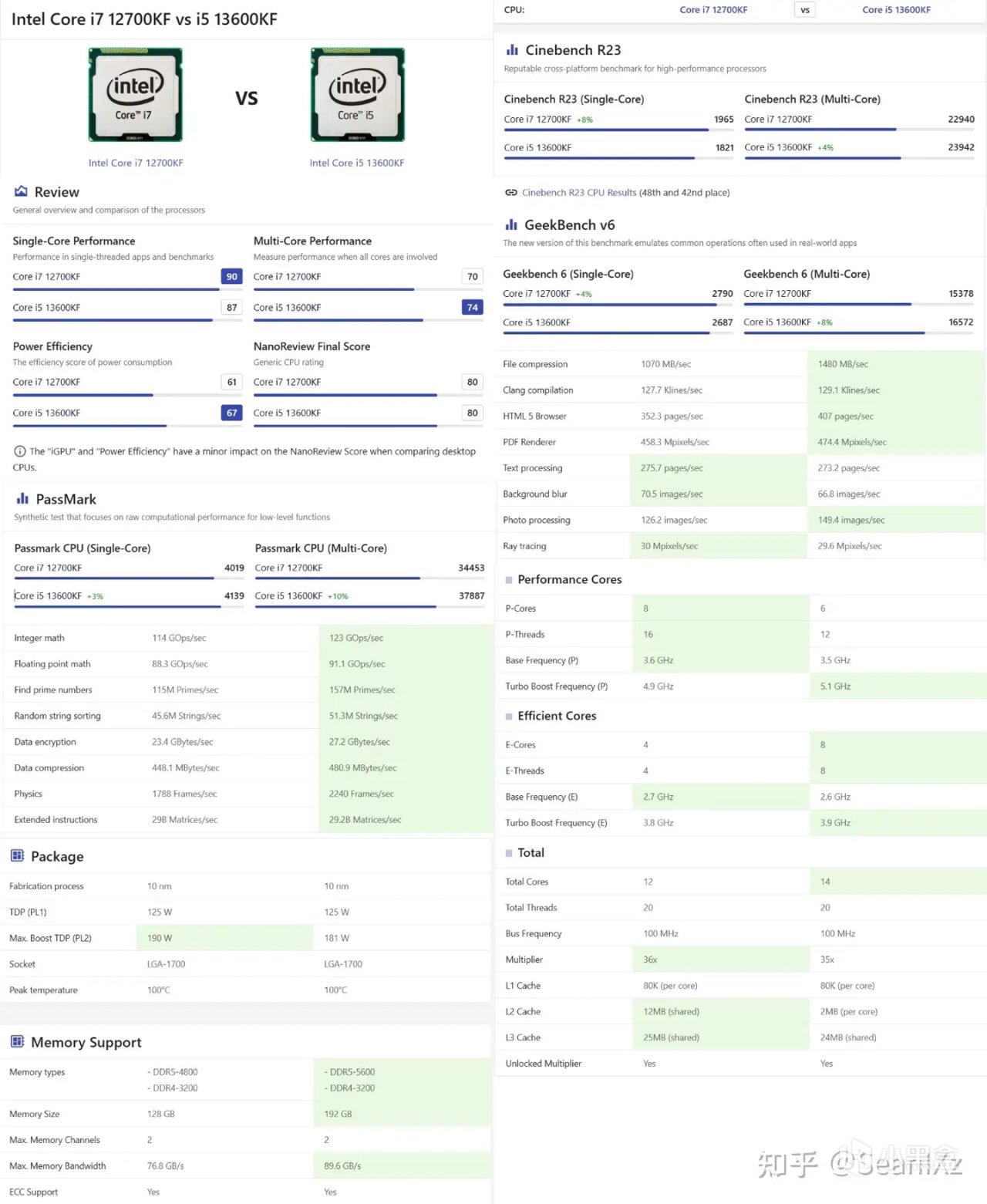Click the DDR5-5600 memory type entry
Viewport: 987px width, 1204px height.
click(350, 1072)
